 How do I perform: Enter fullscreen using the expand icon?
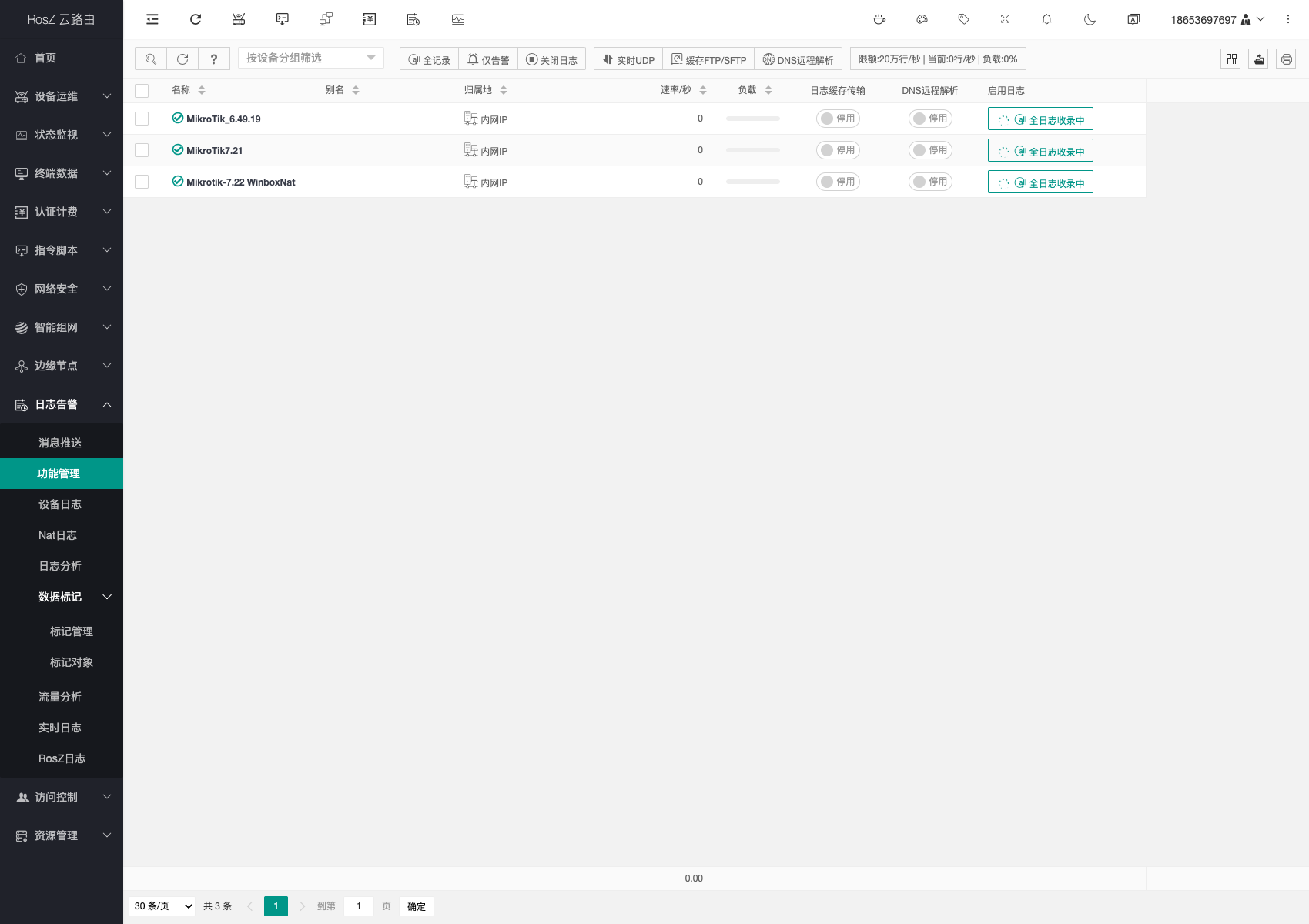click(x=1005, y=19)
